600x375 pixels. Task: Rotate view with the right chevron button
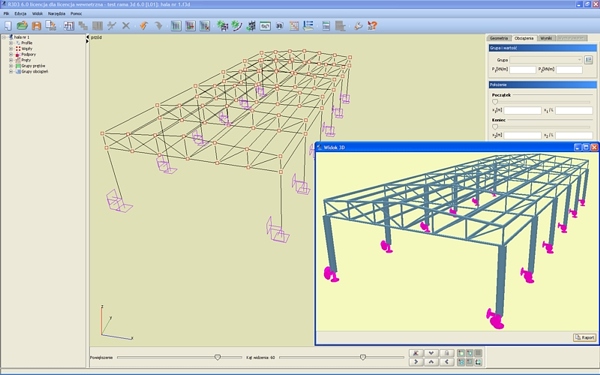[416, 362]
